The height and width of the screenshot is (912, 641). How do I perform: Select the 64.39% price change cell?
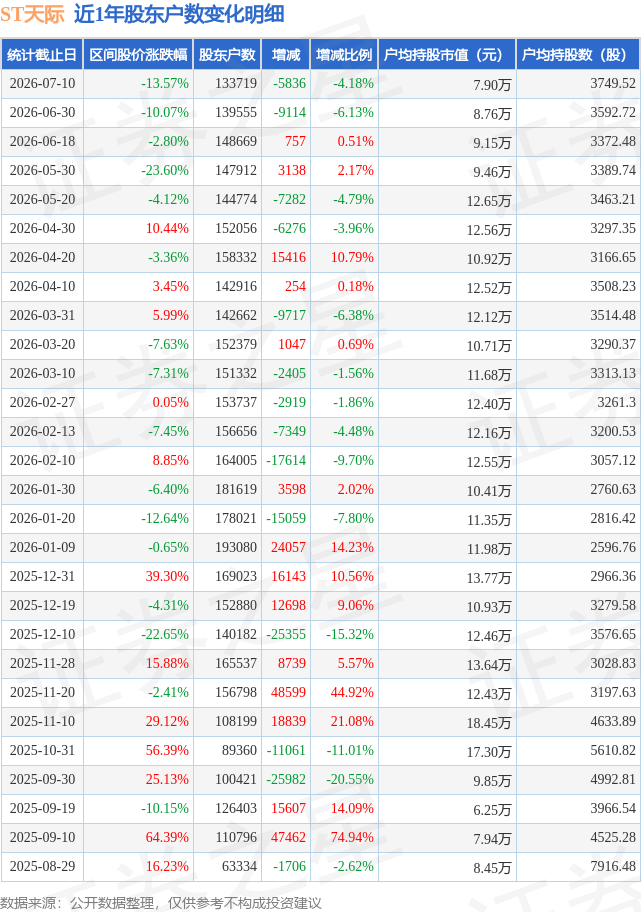tap(167, 838)
